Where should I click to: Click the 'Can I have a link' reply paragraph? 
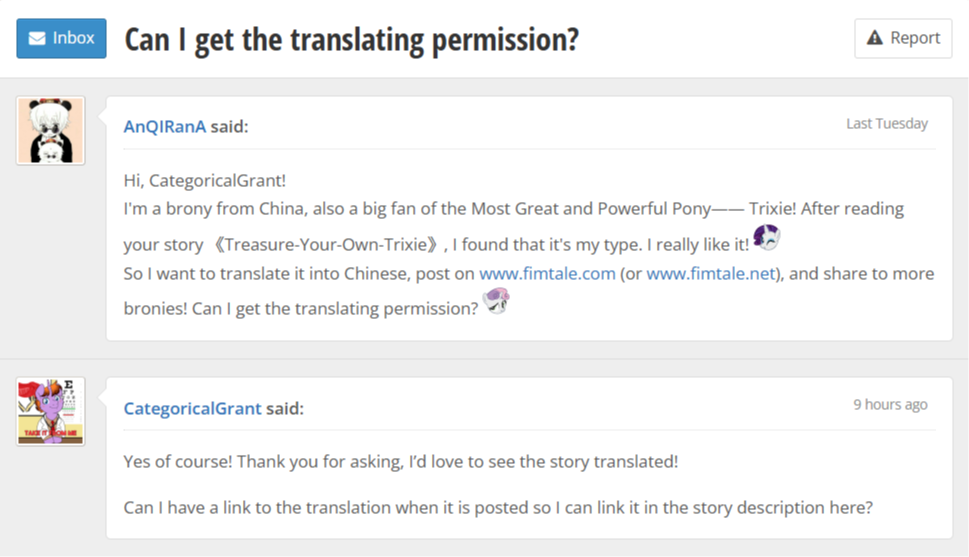(498, 507)
